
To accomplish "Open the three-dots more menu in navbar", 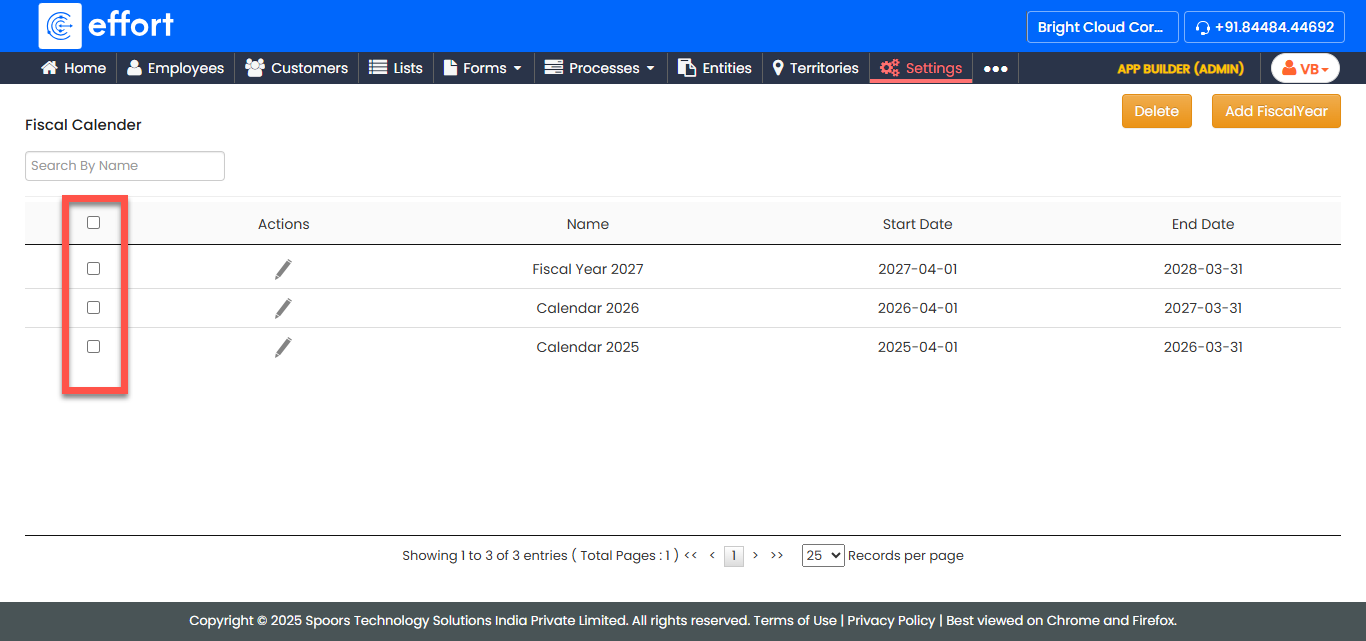I will [x=995, y=68].
